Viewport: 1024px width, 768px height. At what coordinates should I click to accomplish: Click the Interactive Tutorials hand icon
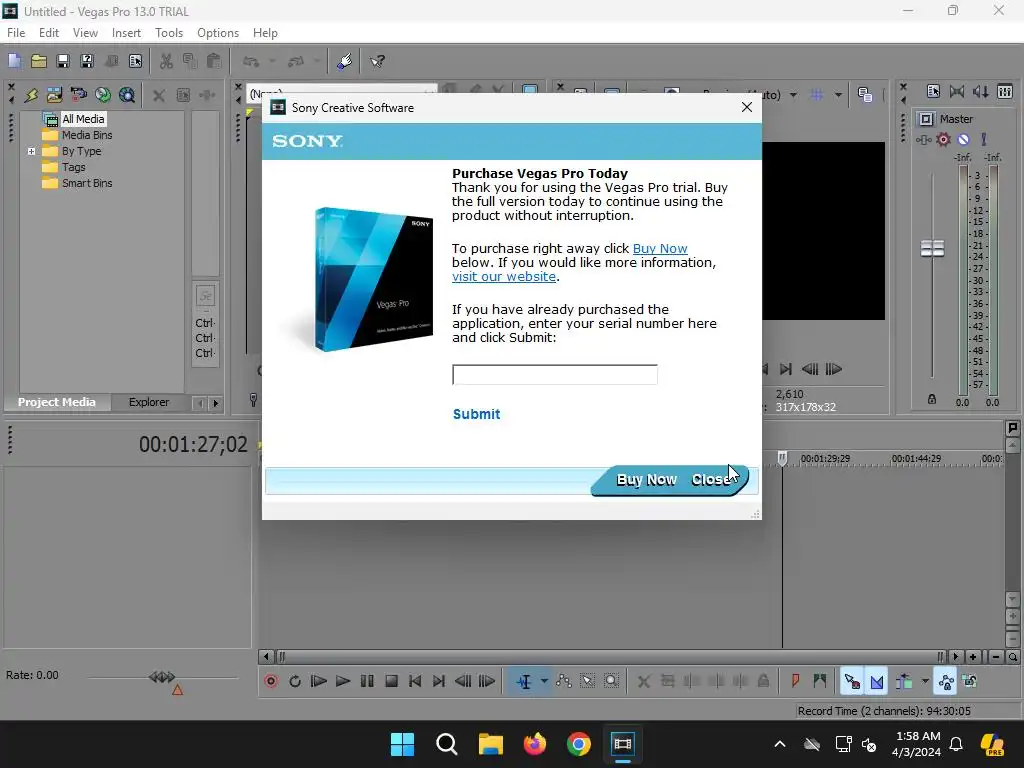pos(344,61)
